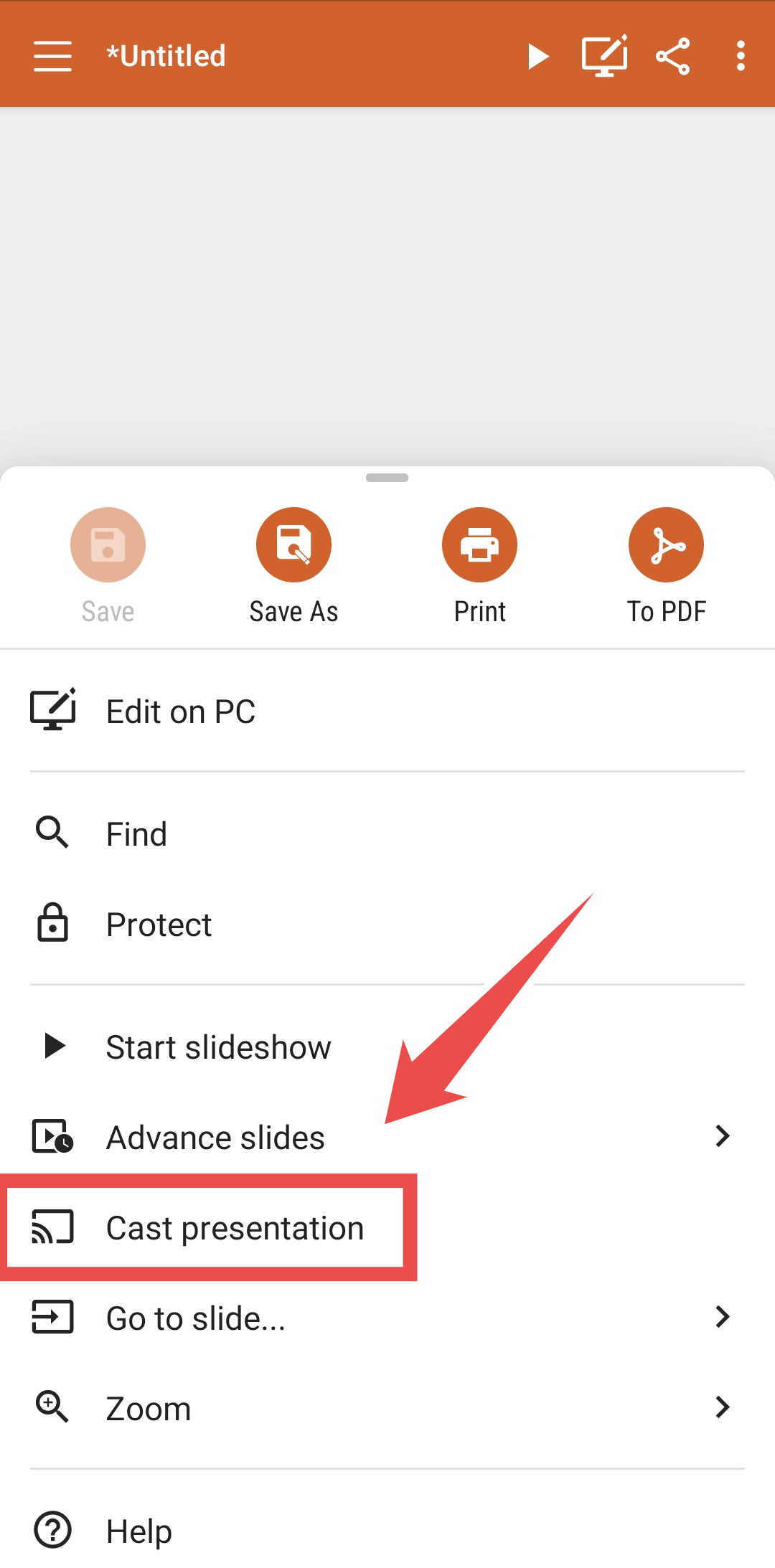
Task: Expand the Zoom submenu chevron
Action: [x=723, y=1407]
